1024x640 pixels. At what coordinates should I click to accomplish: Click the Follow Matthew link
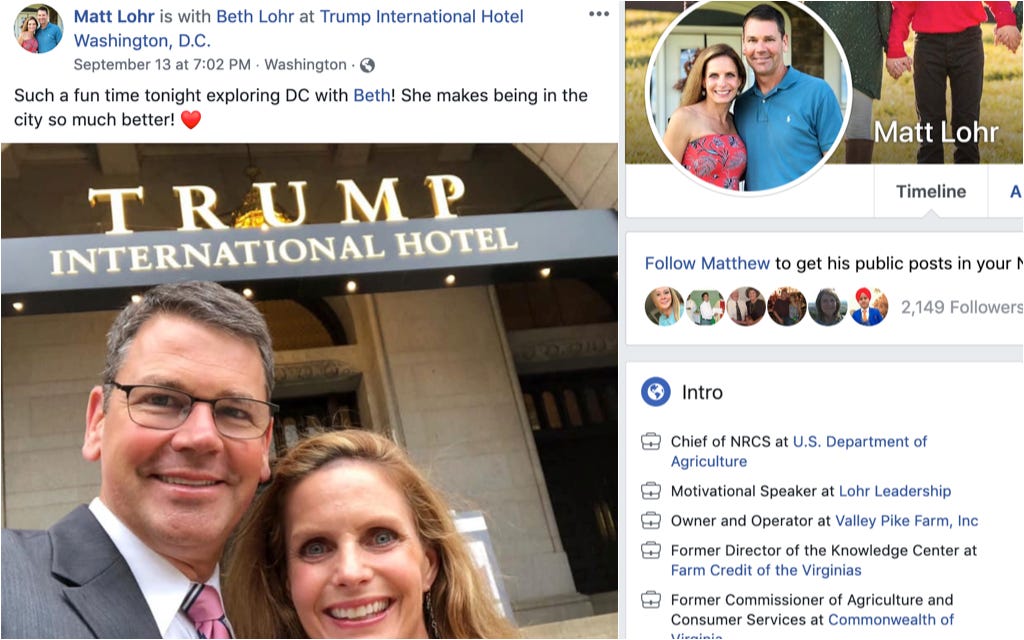click(x=707, y=263)
